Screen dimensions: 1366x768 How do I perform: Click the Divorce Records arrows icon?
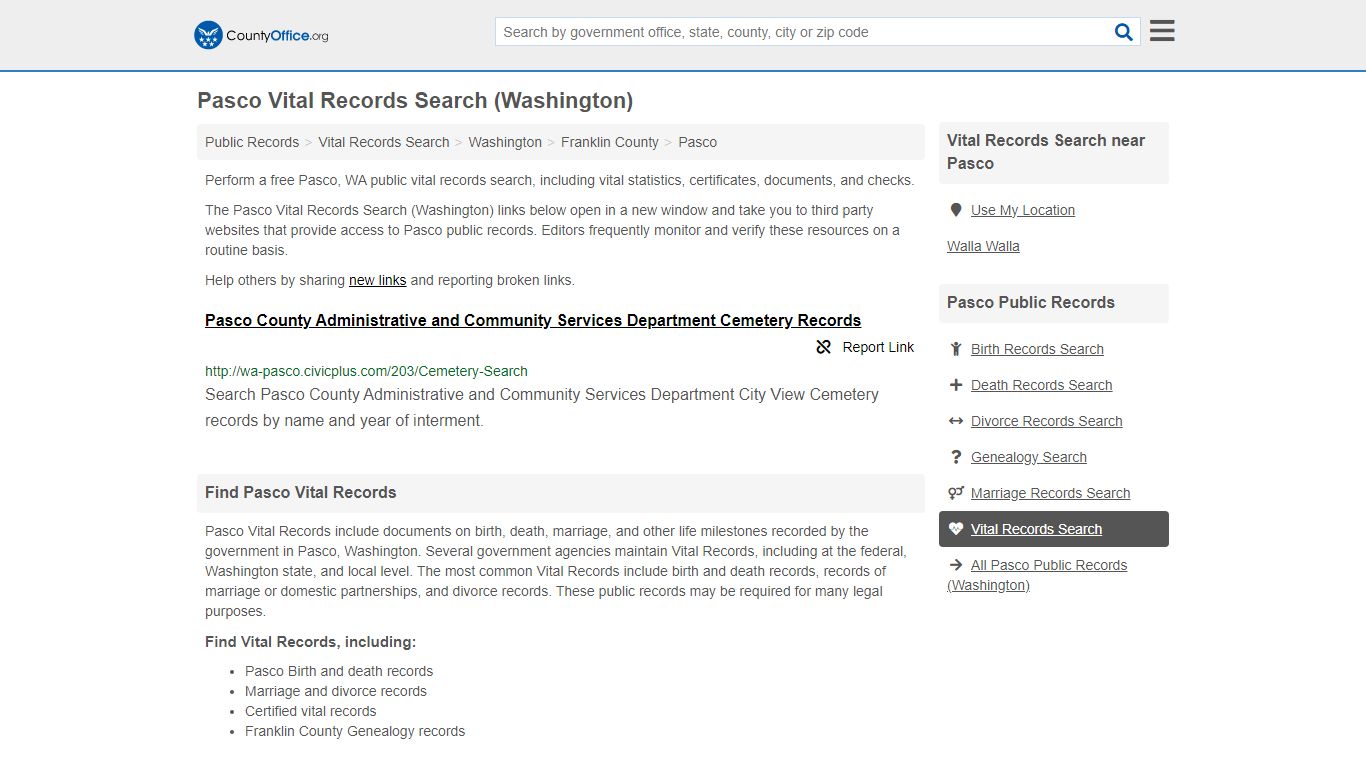(x=956, y=421)
